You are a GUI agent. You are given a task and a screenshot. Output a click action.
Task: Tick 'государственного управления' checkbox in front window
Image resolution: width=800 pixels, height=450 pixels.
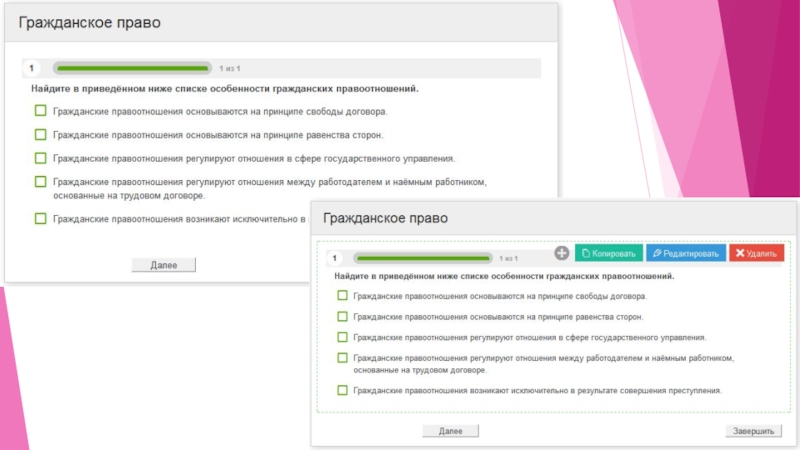(342, 337)
